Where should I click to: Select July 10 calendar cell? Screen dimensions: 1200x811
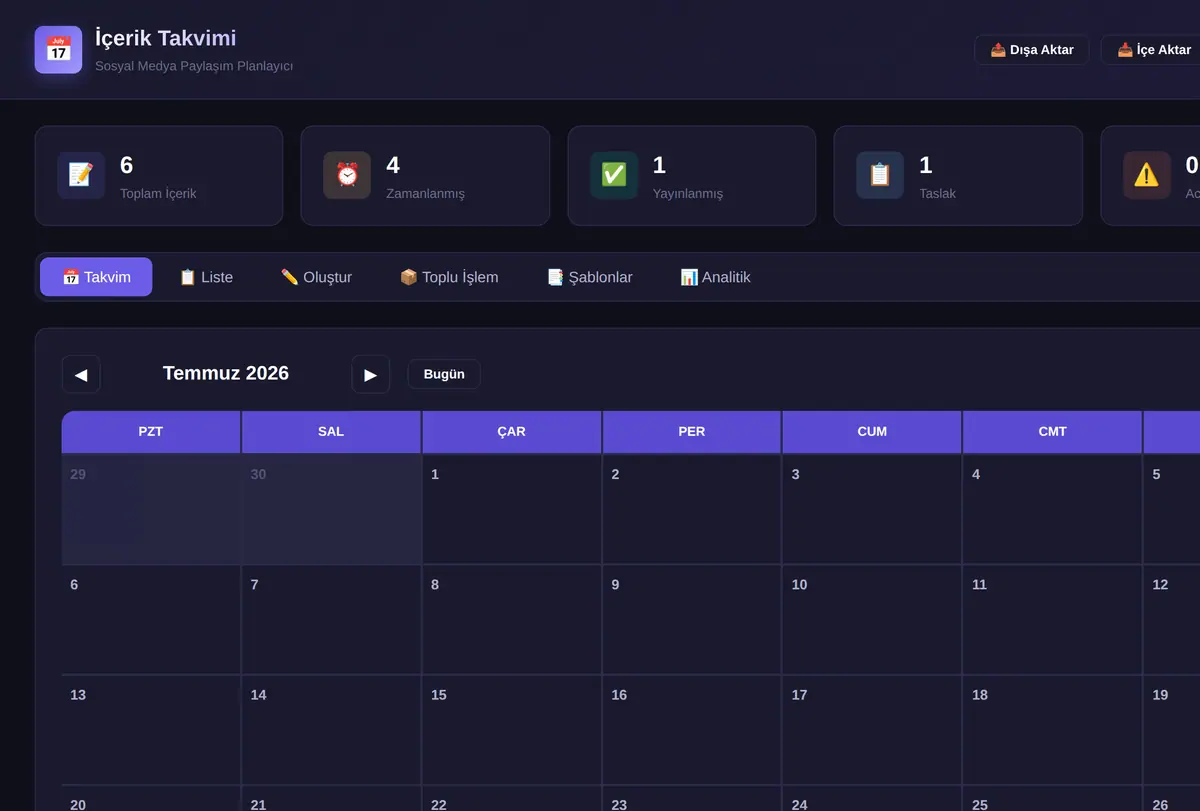coord(872,620)
